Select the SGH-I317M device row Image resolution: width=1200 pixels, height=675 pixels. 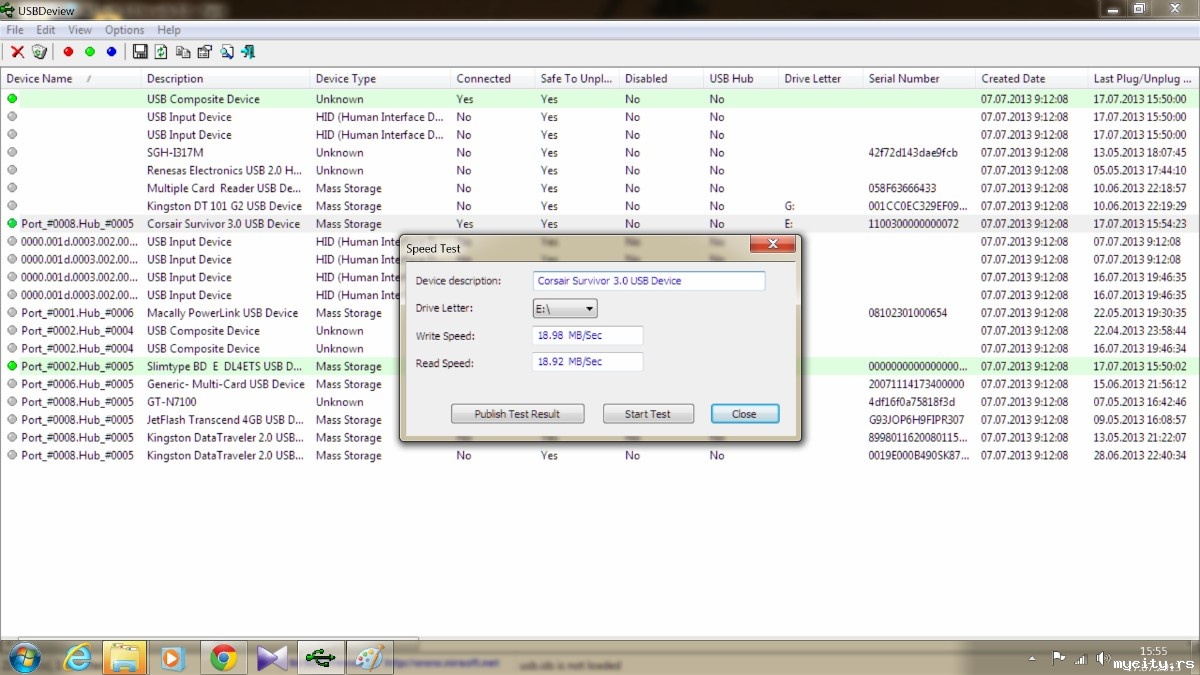click(600, 153)
